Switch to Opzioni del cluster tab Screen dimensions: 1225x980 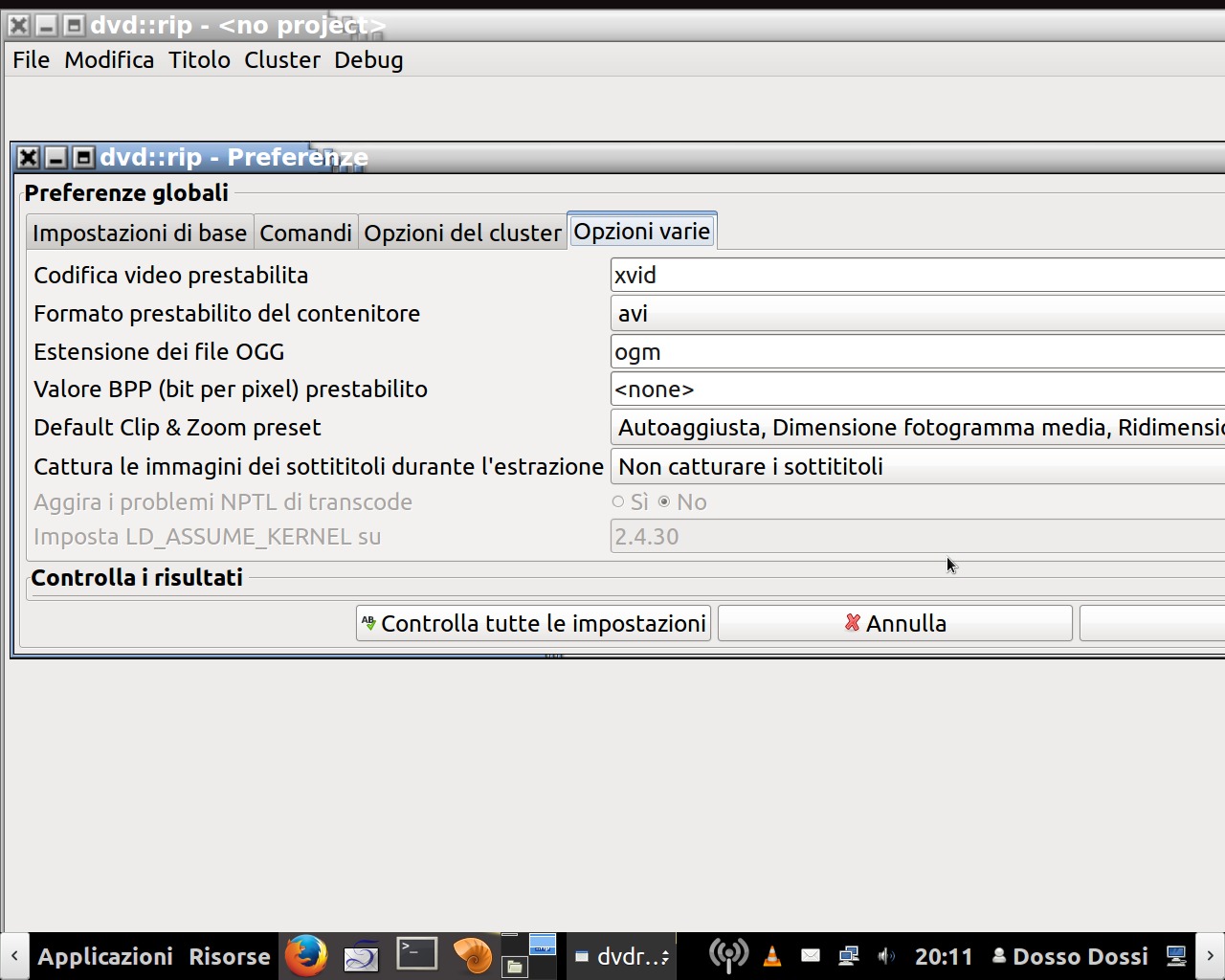(463, 233)
